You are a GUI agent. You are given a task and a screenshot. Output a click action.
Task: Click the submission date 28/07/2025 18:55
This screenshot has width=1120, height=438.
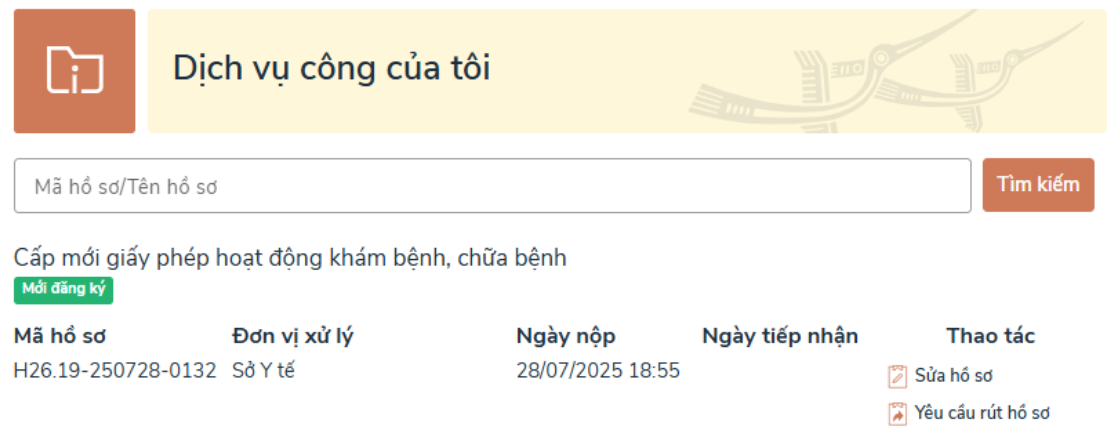click(598, 371)
